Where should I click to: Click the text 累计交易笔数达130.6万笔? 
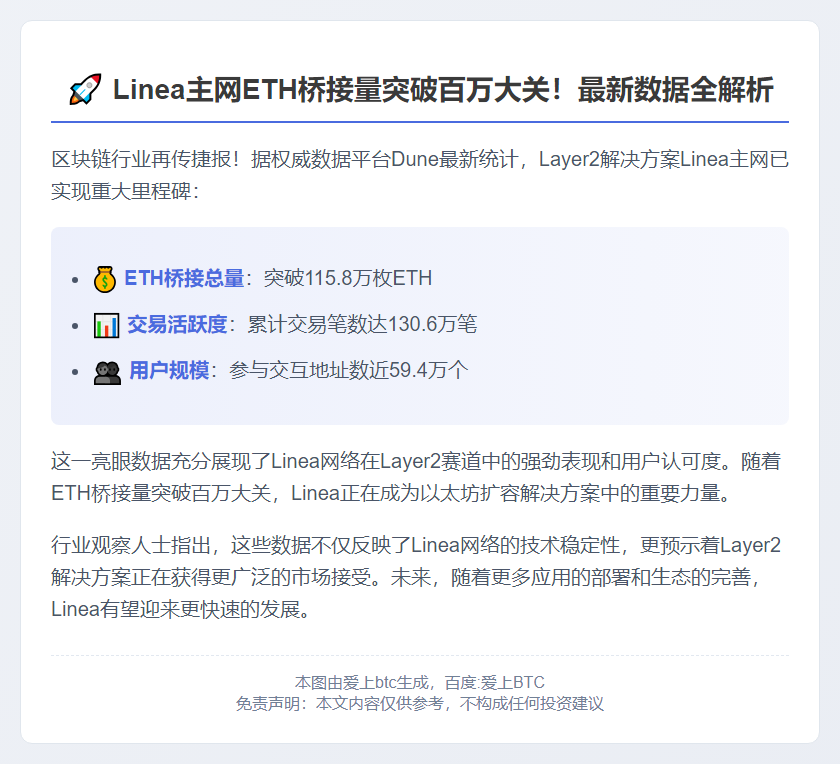coord(362,325)
